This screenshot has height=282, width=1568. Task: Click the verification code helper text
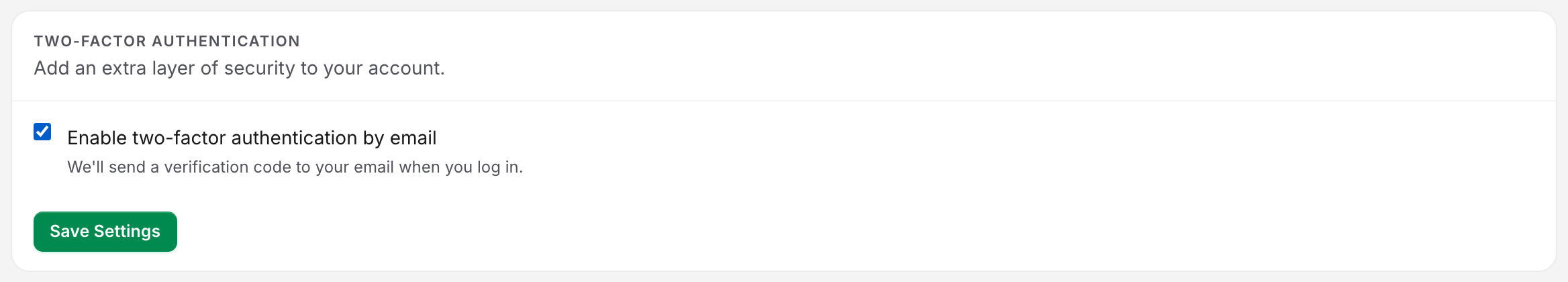[x=295, y=167]
